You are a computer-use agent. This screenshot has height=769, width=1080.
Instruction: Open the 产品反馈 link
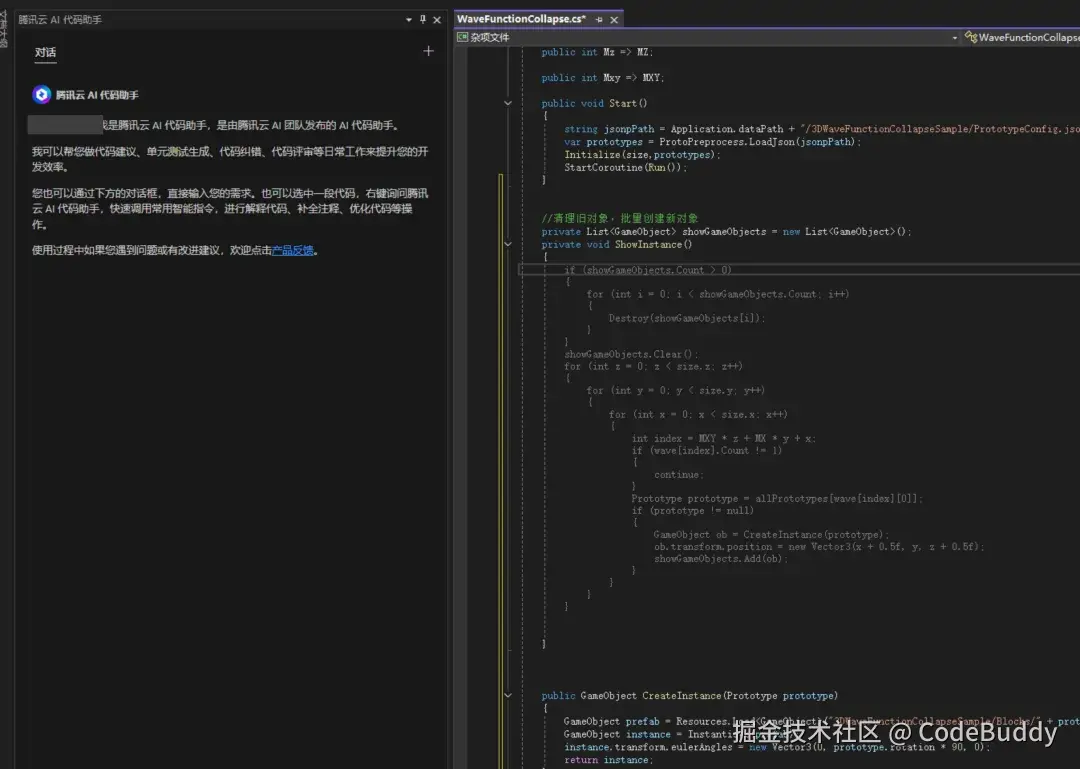(x=293, y=250)
